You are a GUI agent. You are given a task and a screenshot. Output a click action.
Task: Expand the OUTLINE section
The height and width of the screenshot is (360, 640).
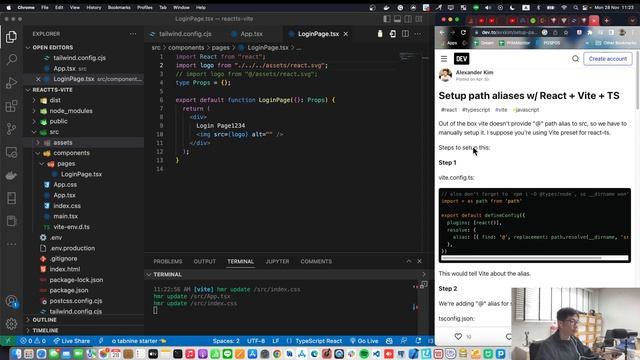tap(44, 320)
